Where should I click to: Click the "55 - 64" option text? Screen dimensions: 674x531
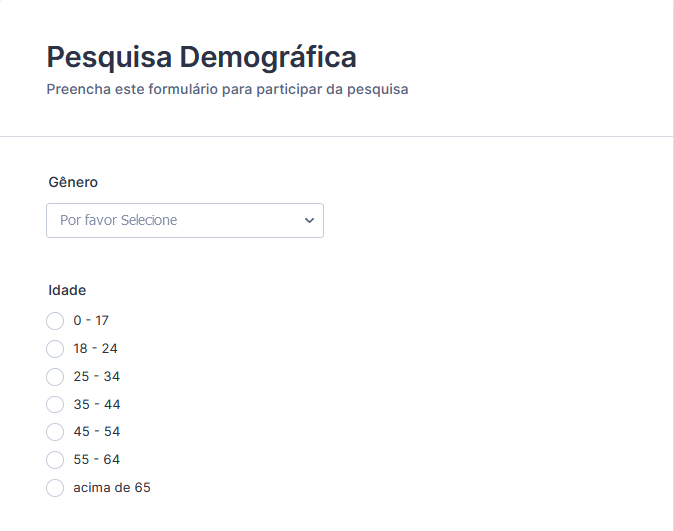click(96, 460)
